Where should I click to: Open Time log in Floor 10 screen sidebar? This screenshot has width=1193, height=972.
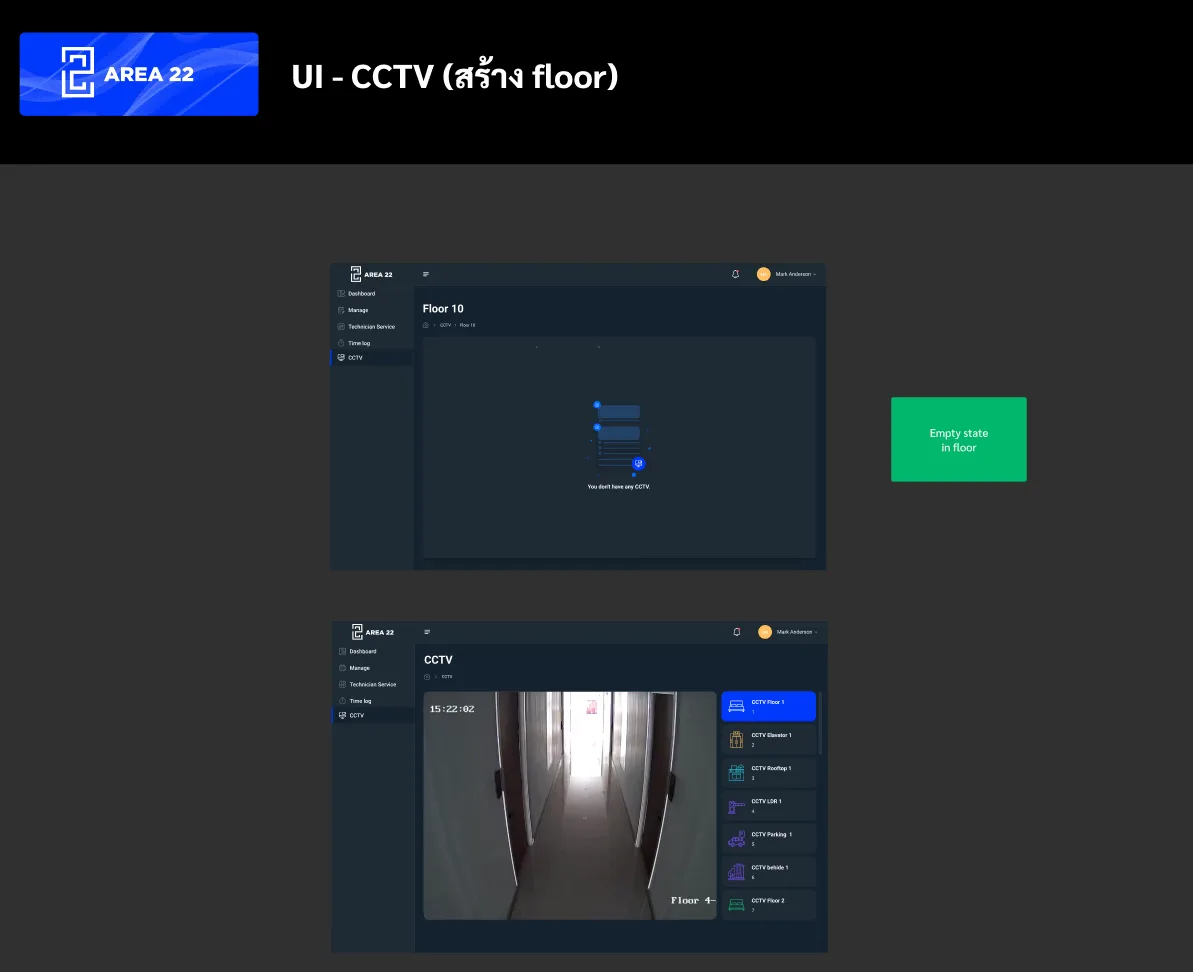[372, 343]
